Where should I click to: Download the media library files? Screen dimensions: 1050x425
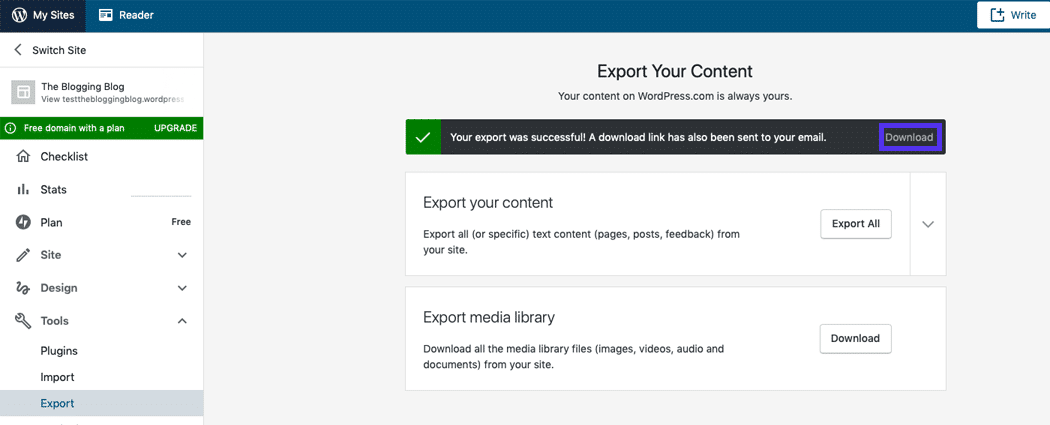pyautogui.click(x=855, y=339)
